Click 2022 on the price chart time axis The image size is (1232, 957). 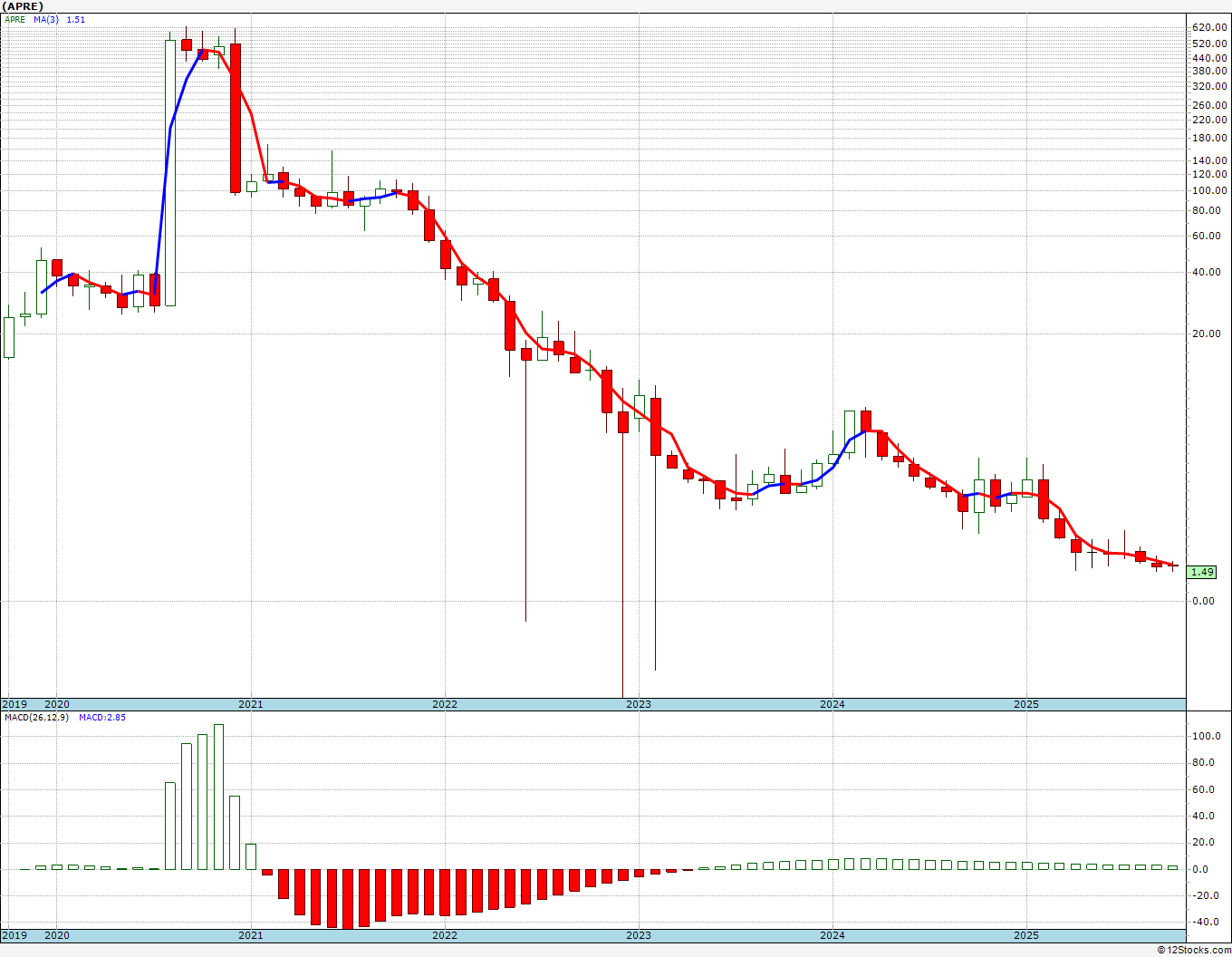click(445, 704)
